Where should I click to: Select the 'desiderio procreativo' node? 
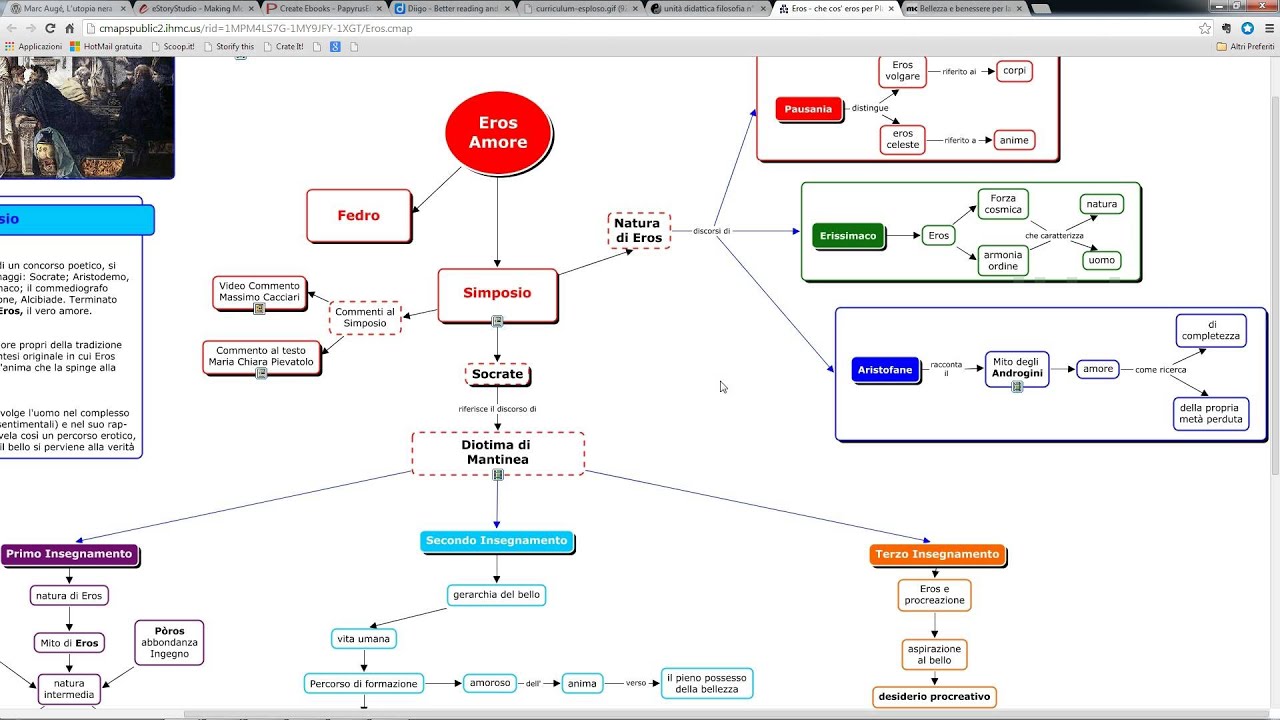pos(934,697)
